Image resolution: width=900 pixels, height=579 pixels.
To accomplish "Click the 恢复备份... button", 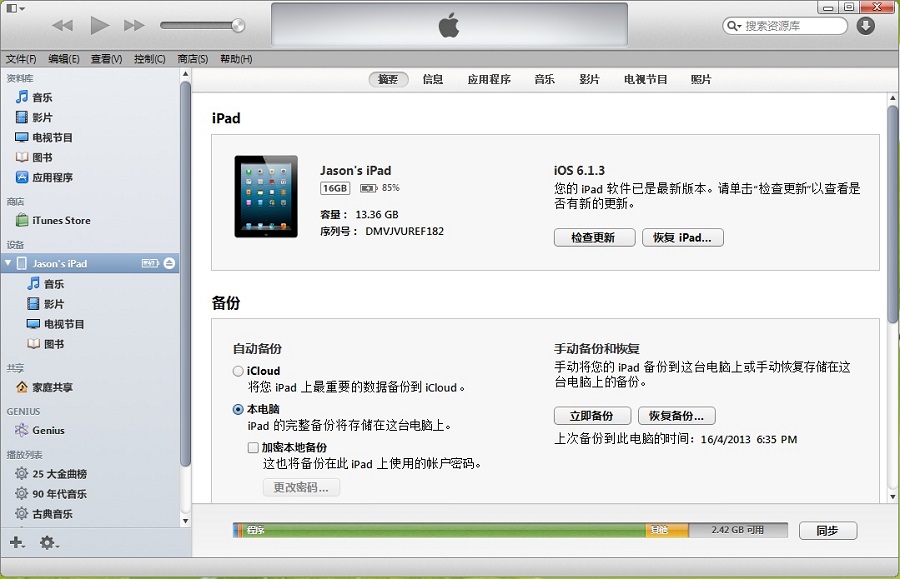I will coord(677,415).
